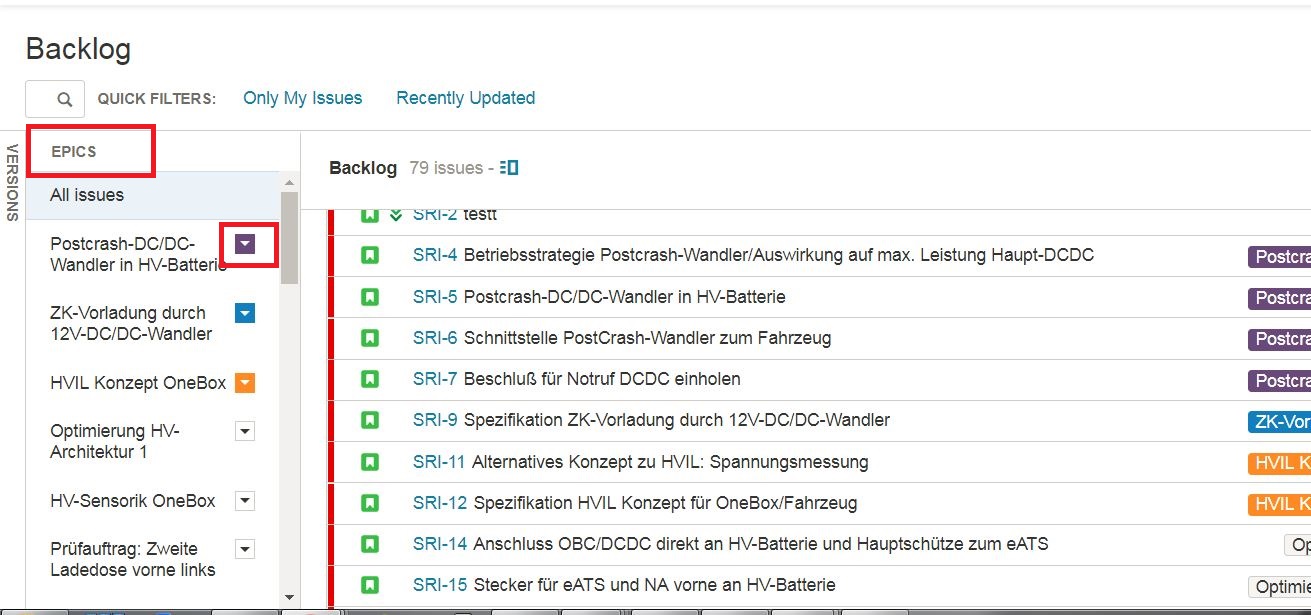1311x615 pixels.
Task: Open dropdown for Postcrash-DC/DC-Wandler epic
Action: [244, 243]
